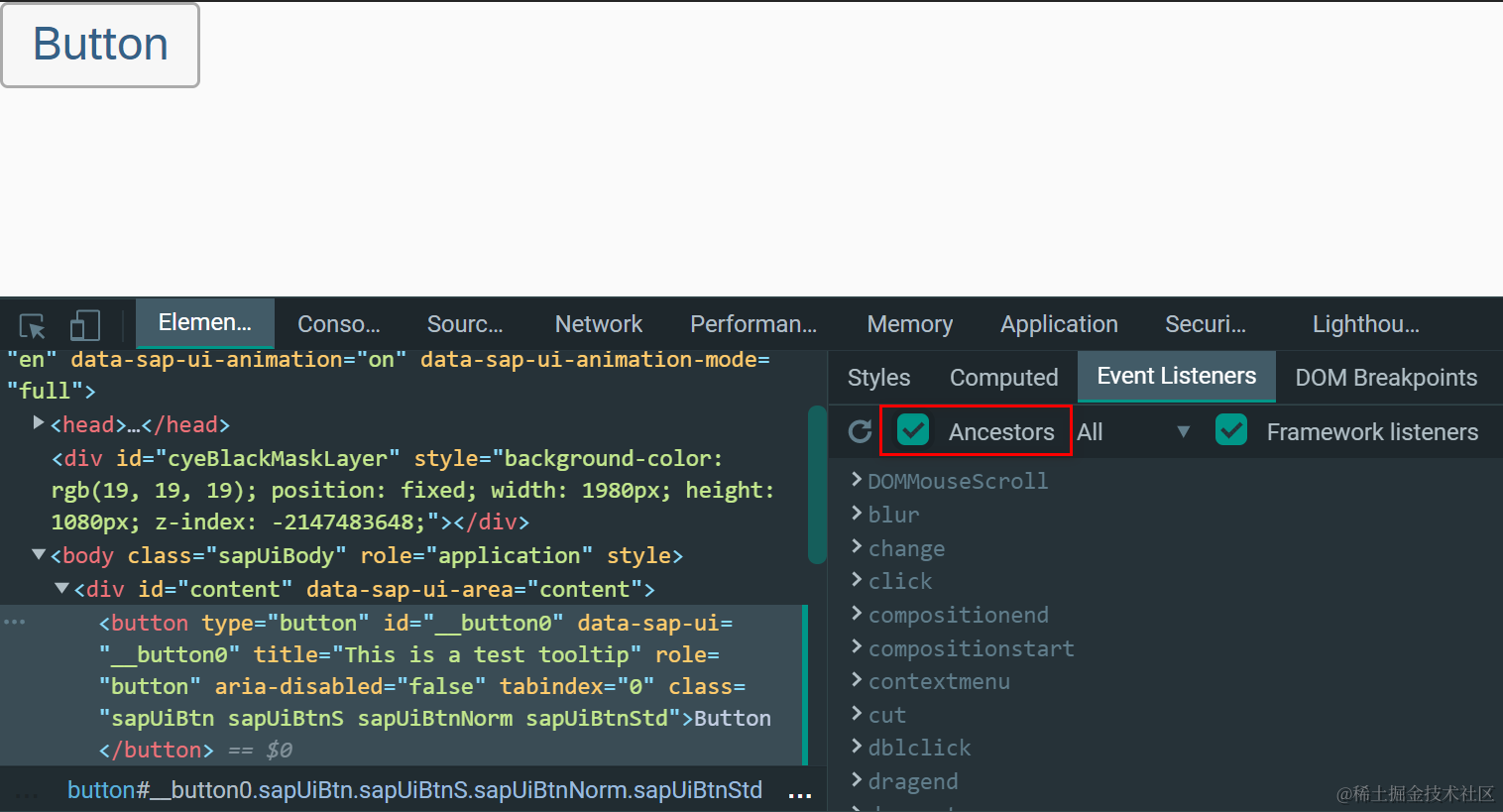Expand the compositionend listener
This screenshot has width=1503, height=812.
click(857, 614)
